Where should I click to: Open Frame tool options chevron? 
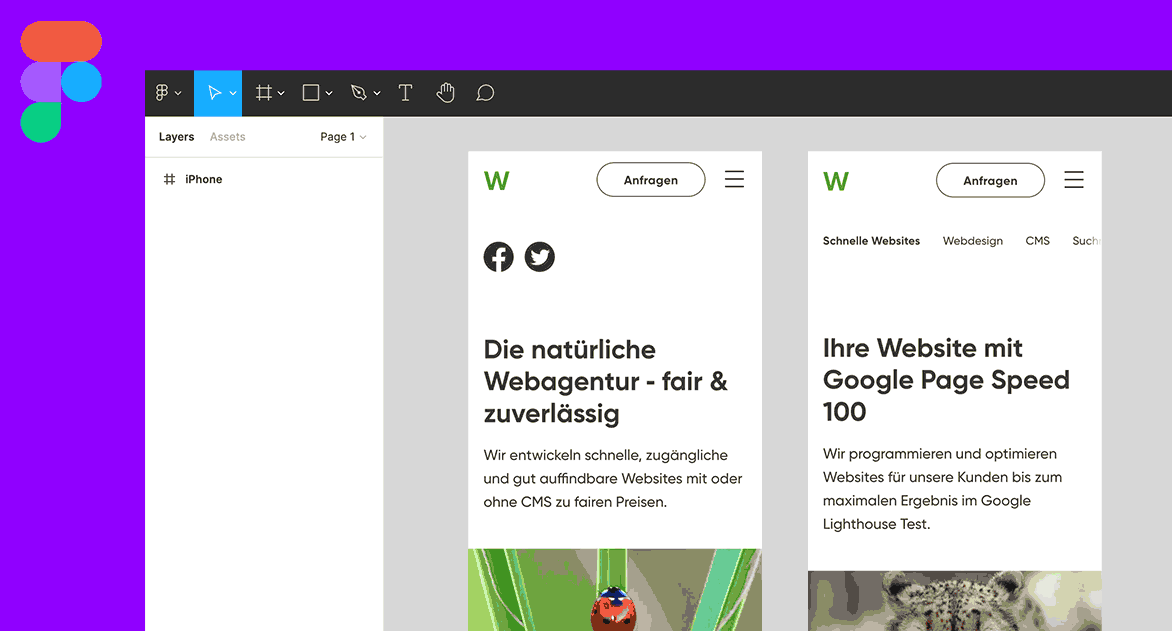[281, 93]
